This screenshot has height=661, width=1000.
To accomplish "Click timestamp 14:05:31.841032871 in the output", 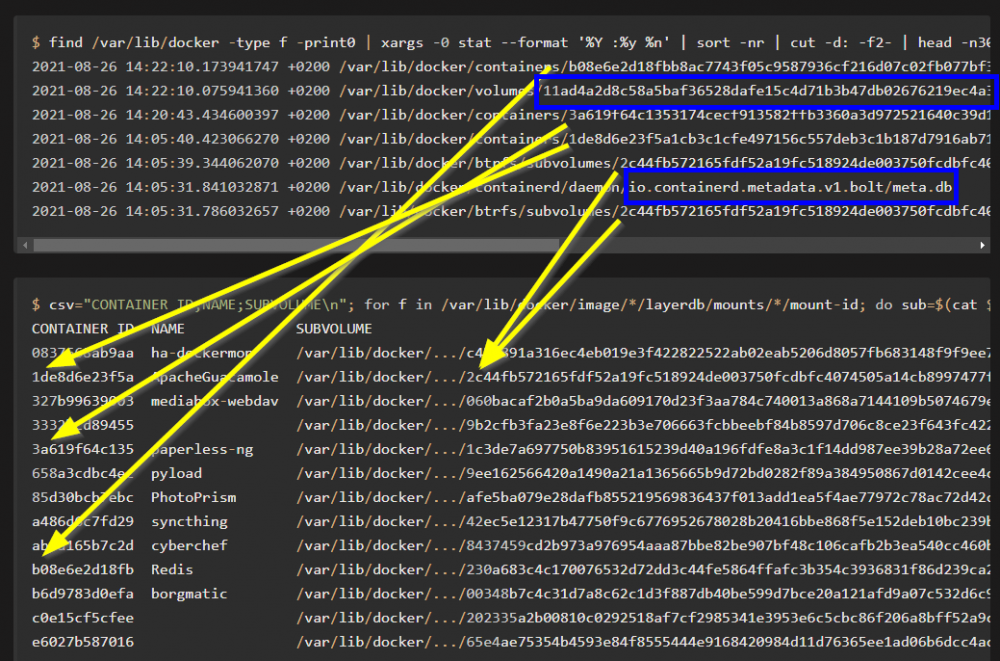I will [x=202, y=187].
